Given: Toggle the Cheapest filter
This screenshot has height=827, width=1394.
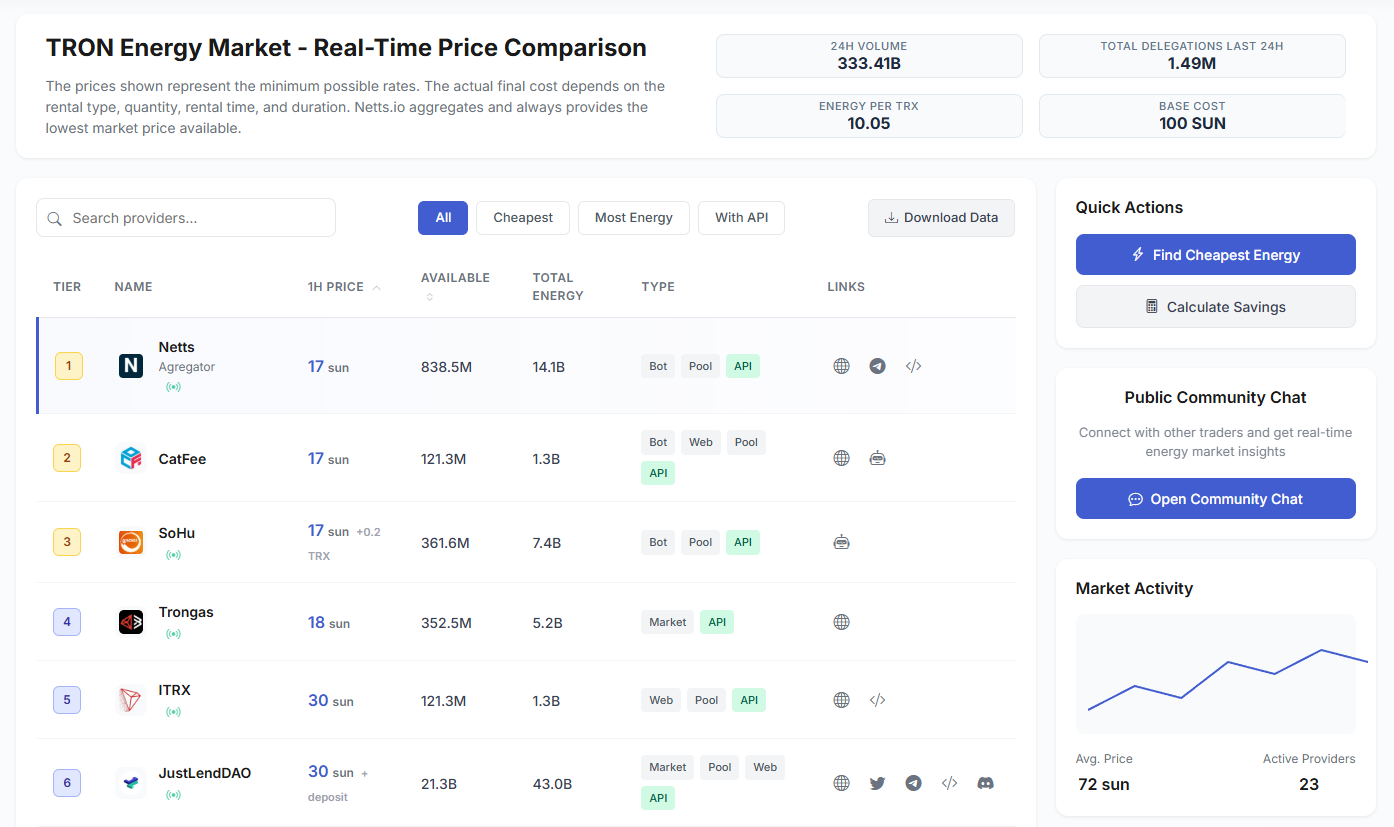Looking at the screenshot, I should click(x=523, y=218).
